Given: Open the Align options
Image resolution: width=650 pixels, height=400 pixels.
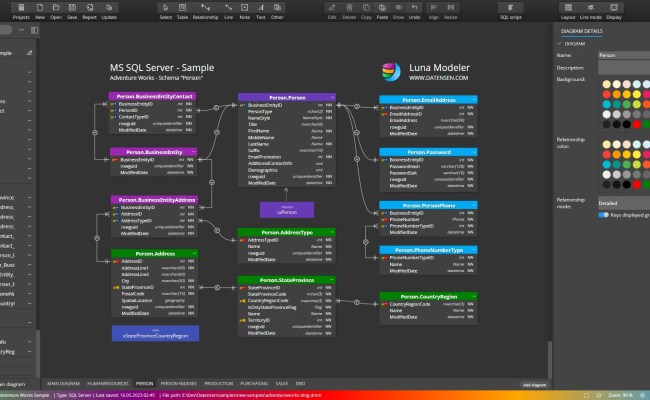Looking at the screenshot, I should (434, 11).
